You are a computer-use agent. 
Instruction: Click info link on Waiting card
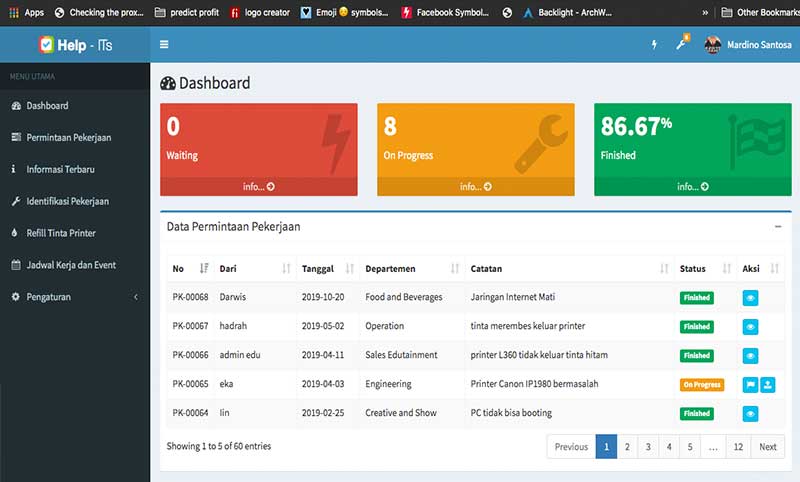coord(259,187)
